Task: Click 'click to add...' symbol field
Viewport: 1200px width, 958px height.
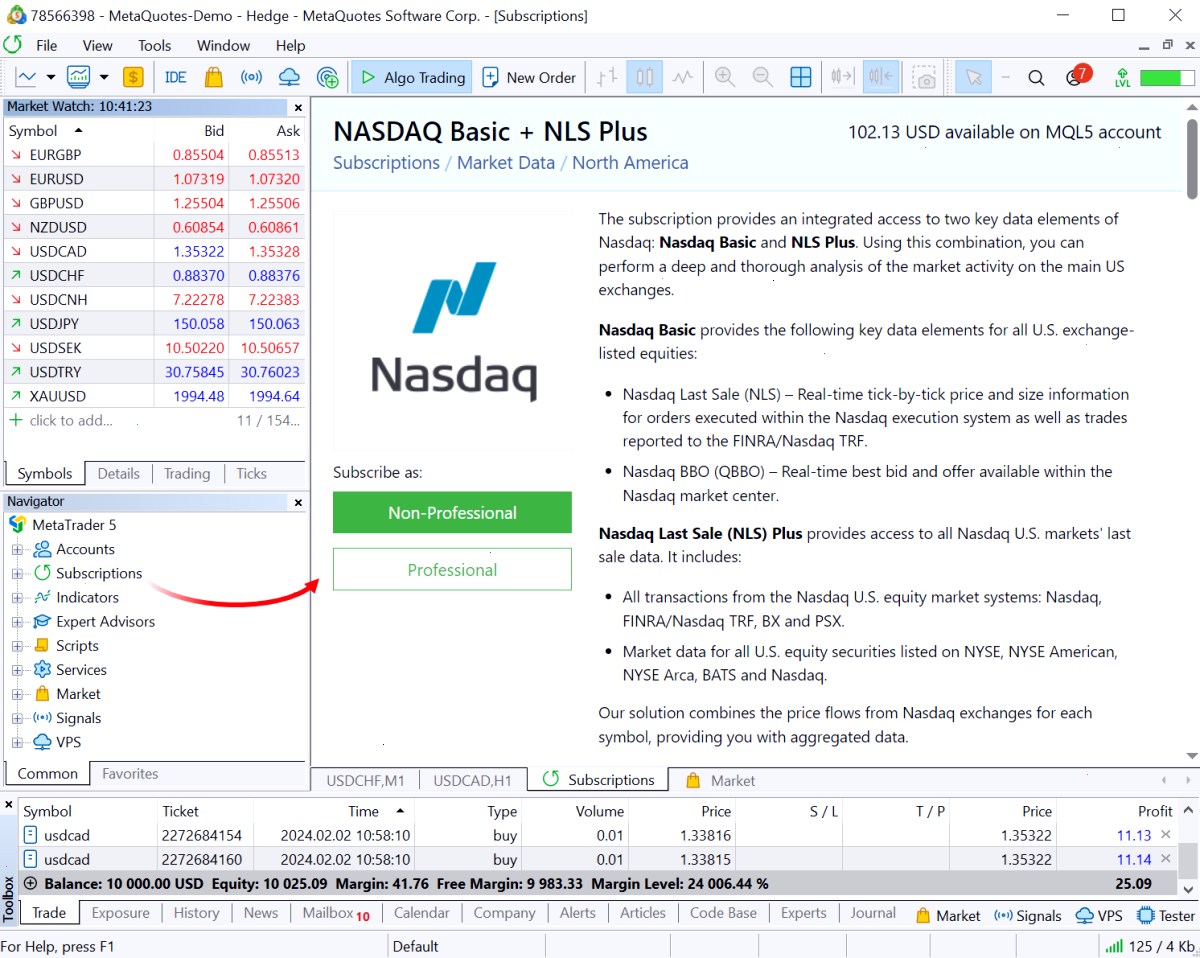Action: click(x=71, y=420)
